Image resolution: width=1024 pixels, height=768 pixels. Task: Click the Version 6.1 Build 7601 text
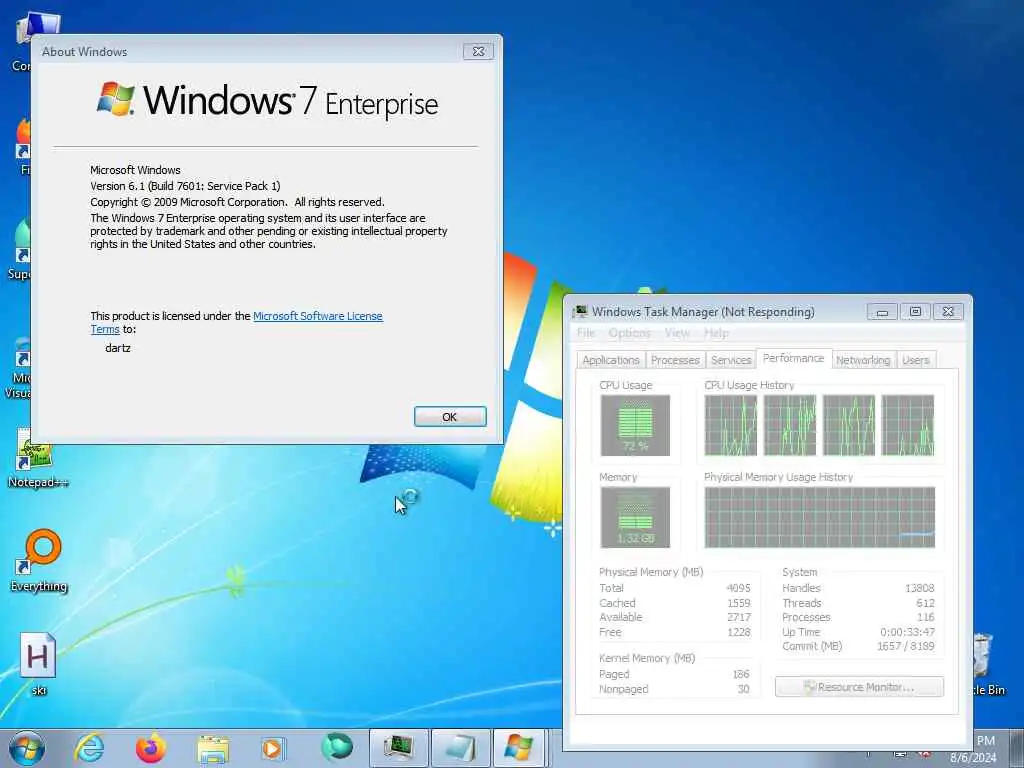[185, 186]
